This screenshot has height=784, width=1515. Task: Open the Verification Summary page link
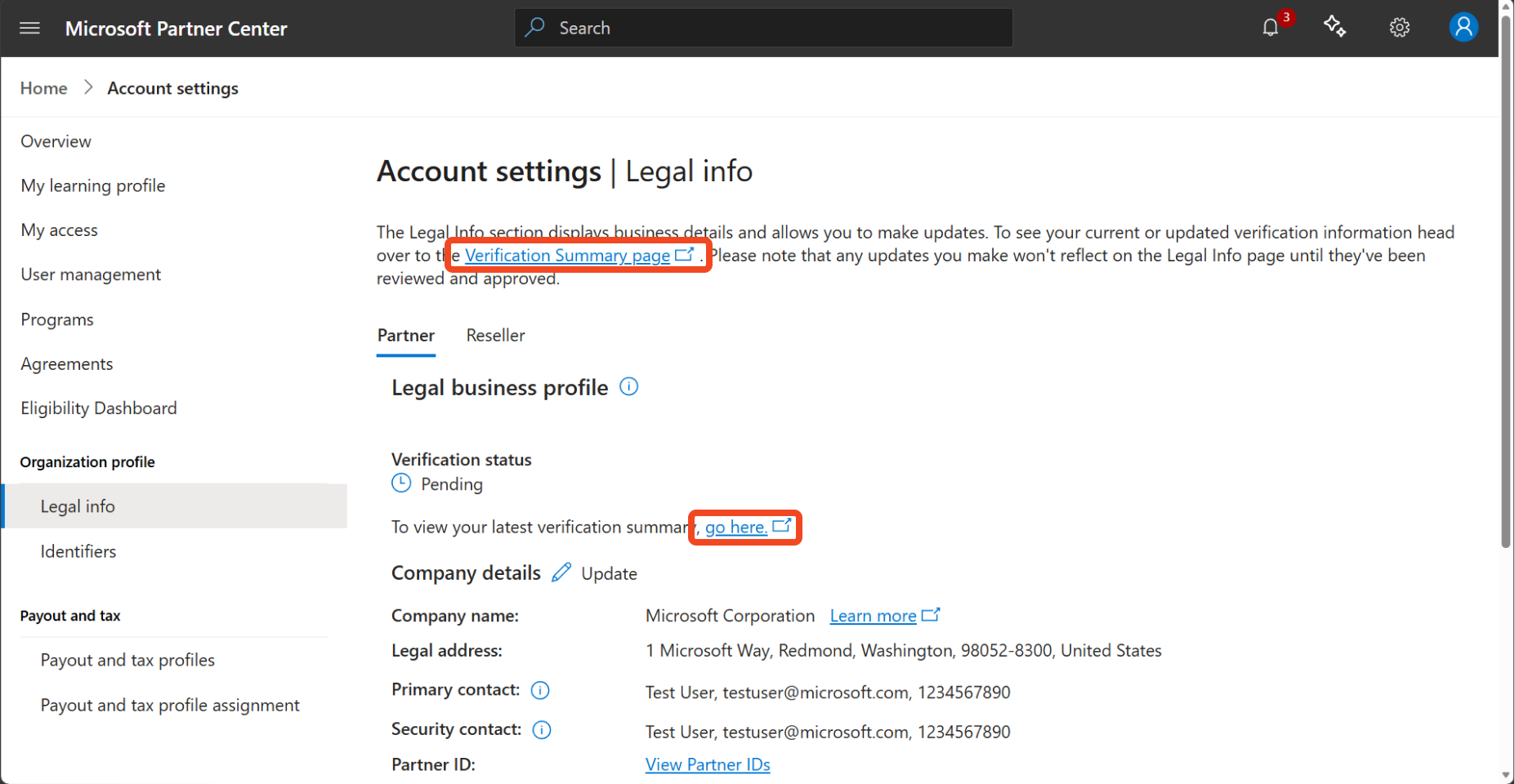click(x=567, y=256)
